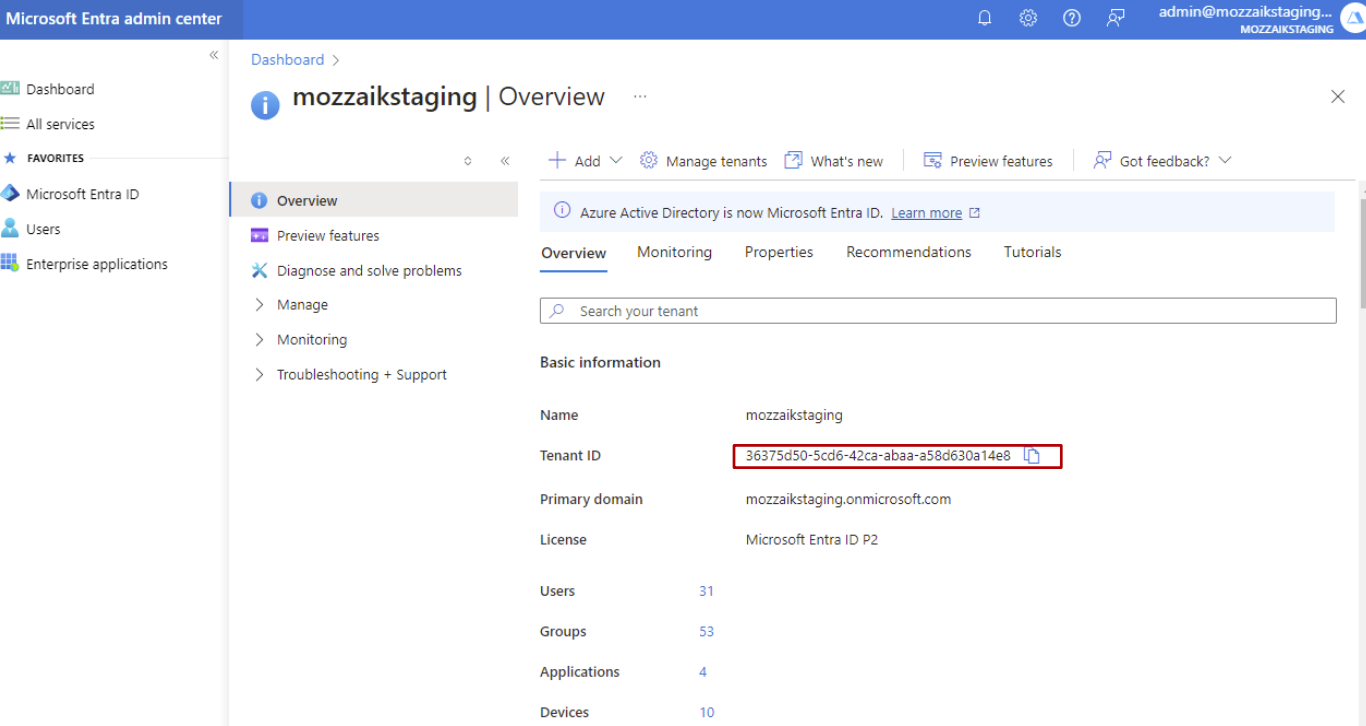Click the Users person icon

(10, 228)
